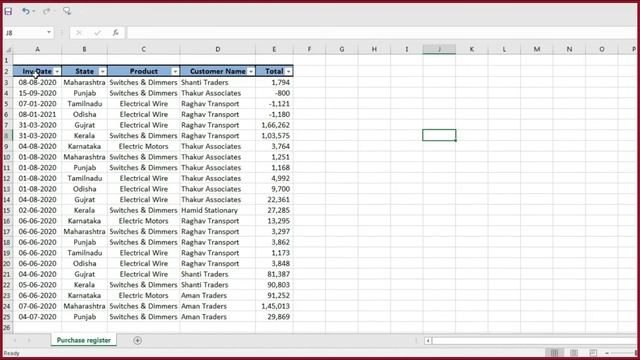
Task: Open the Inv Date filter dropdown
Action: point(57,71)
